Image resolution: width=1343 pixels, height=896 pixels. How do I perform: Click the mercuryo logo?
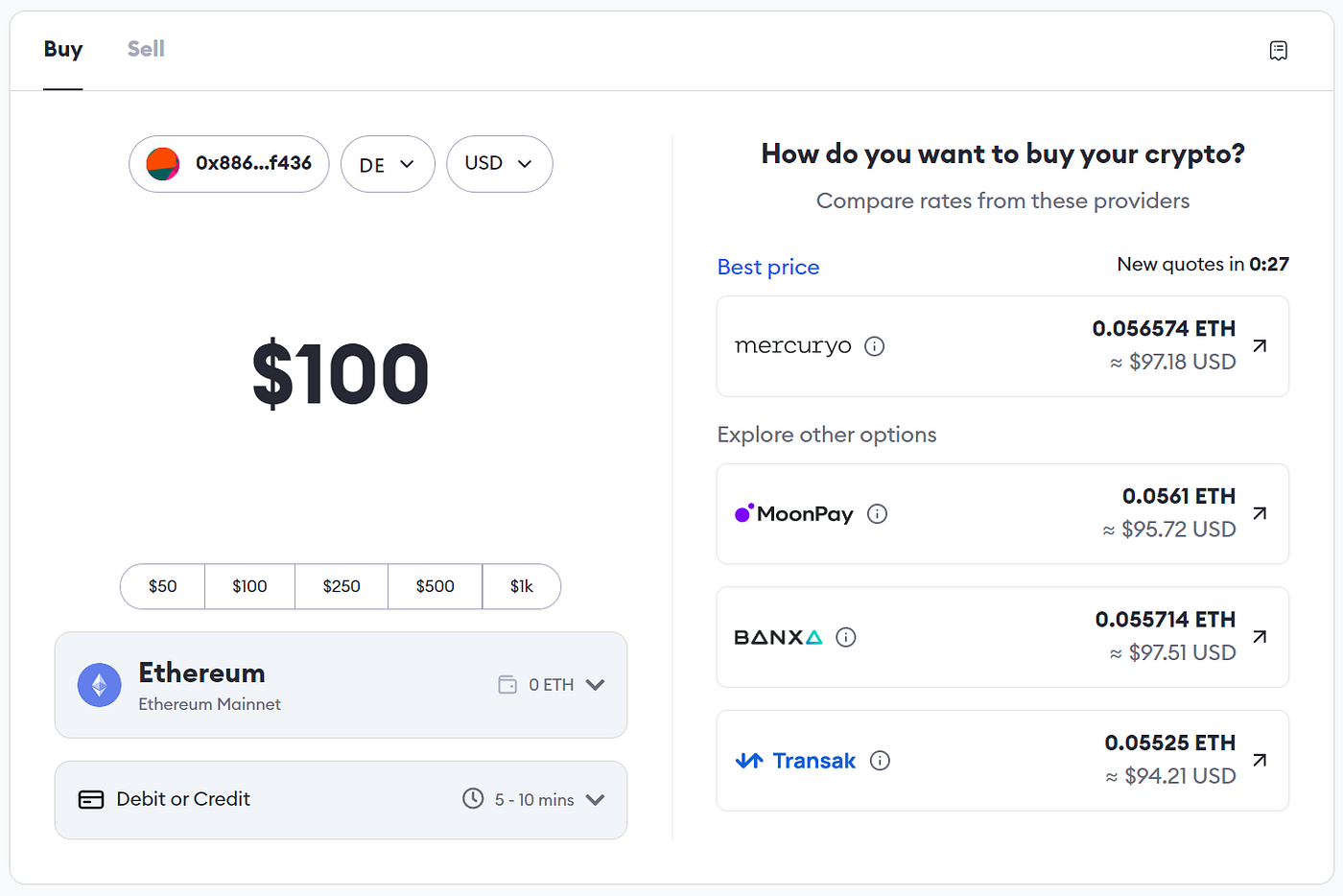(793, 346)
